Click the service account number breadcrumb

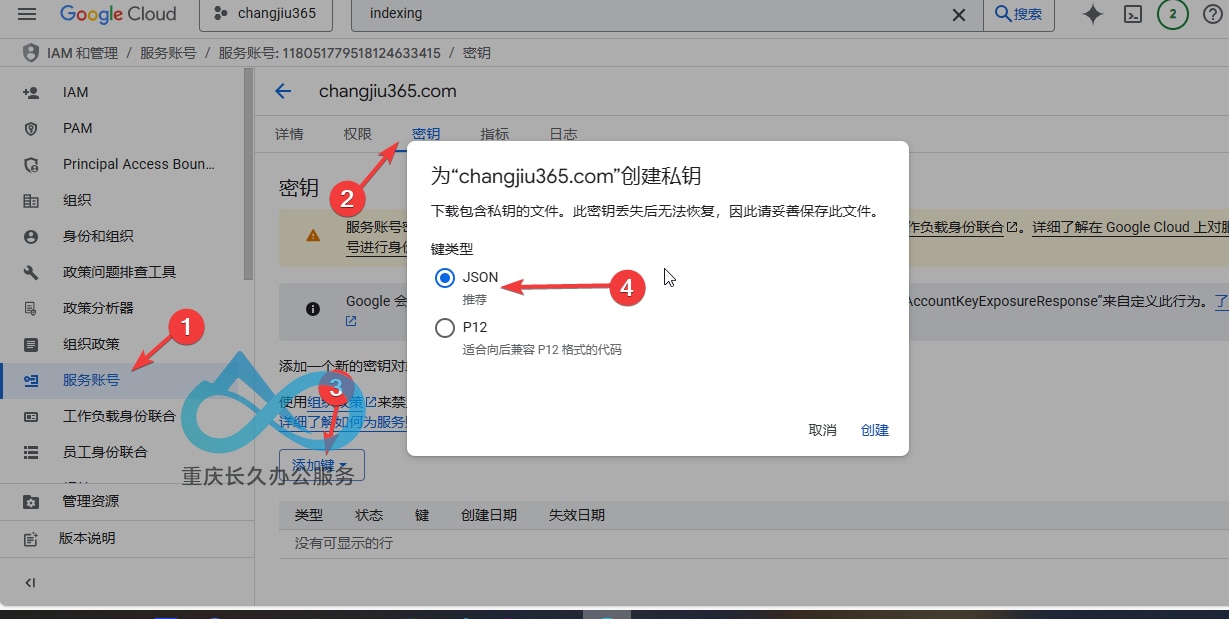click(x=329, y=53)
